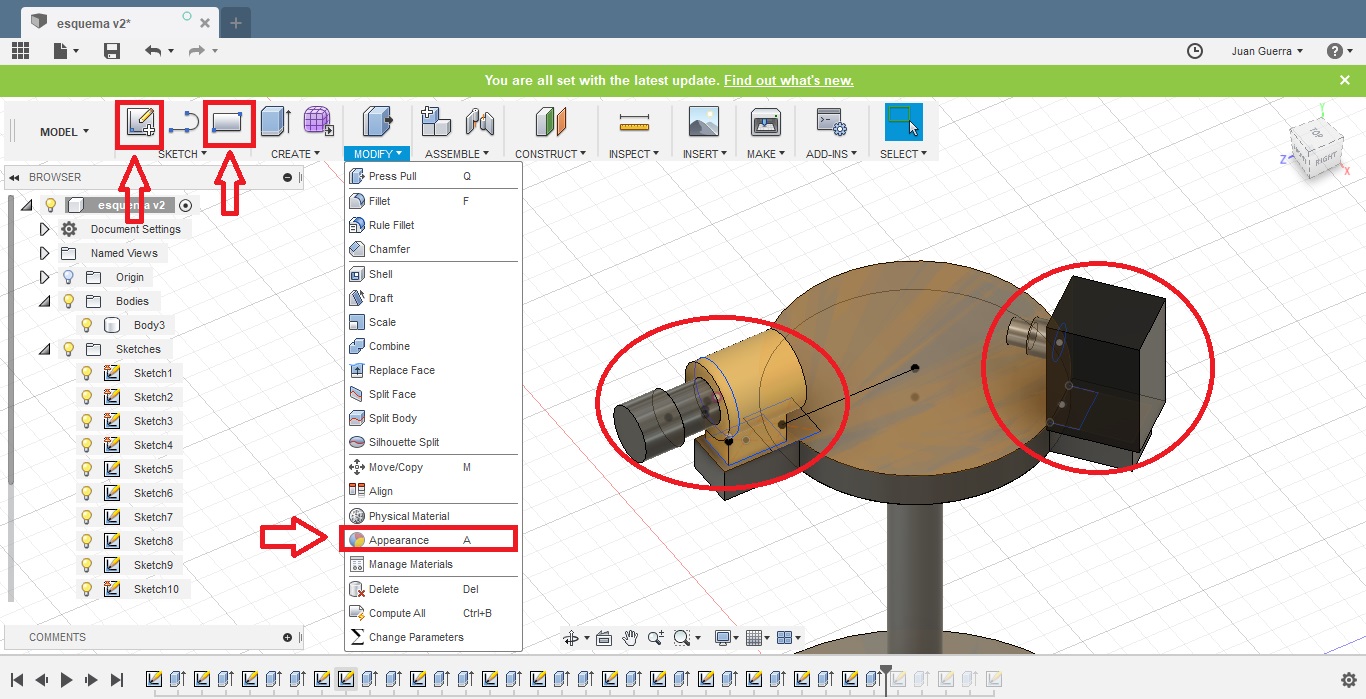The image size is (1366, 699).
Task: Click the Press Pull toolbar icon
Action: tap(377, 122)
